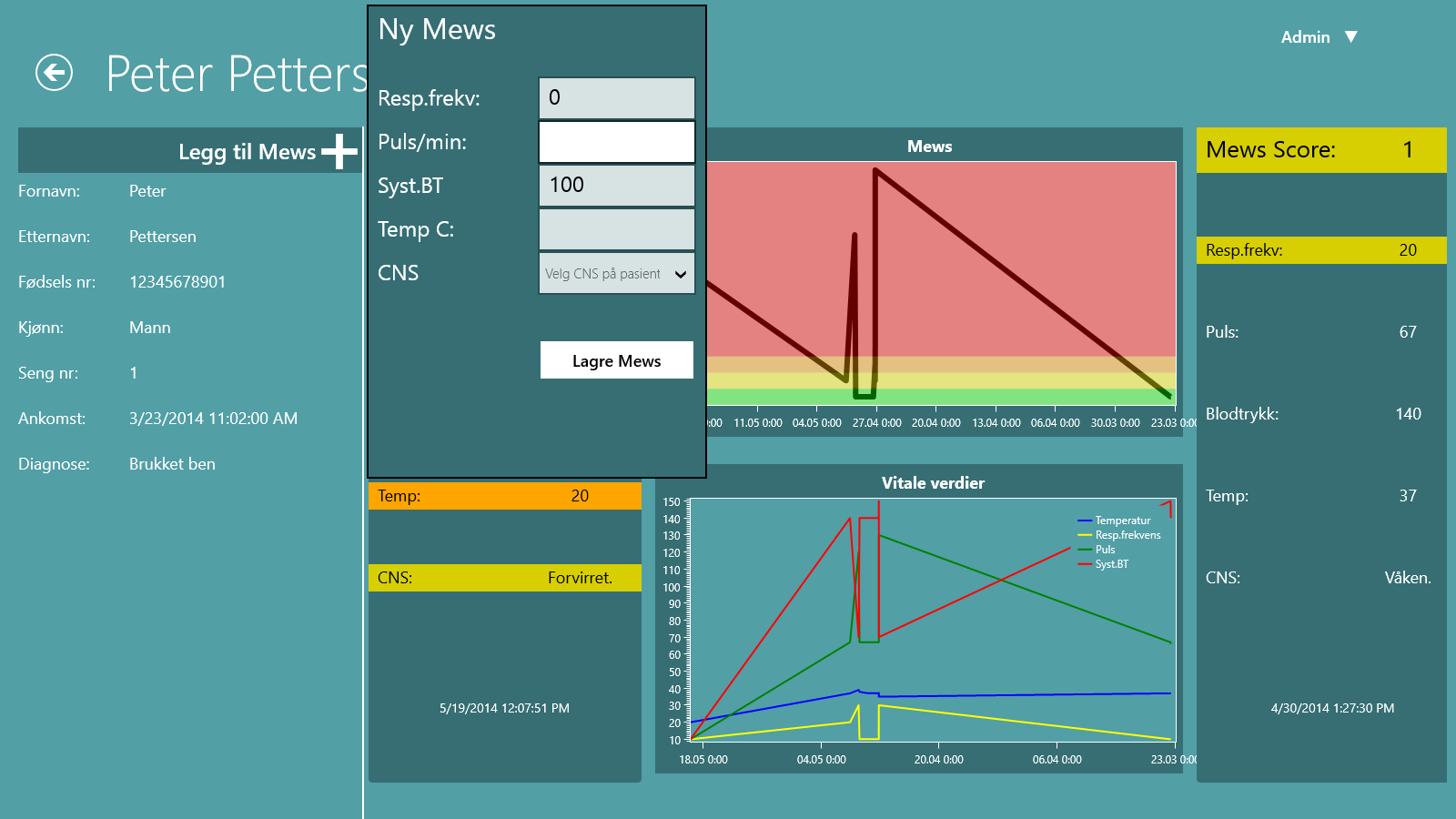The width and height of the screenshot is (1456, 819).
Task: Click the Blodtrykk value 140
Action: tap(1408, 414)
